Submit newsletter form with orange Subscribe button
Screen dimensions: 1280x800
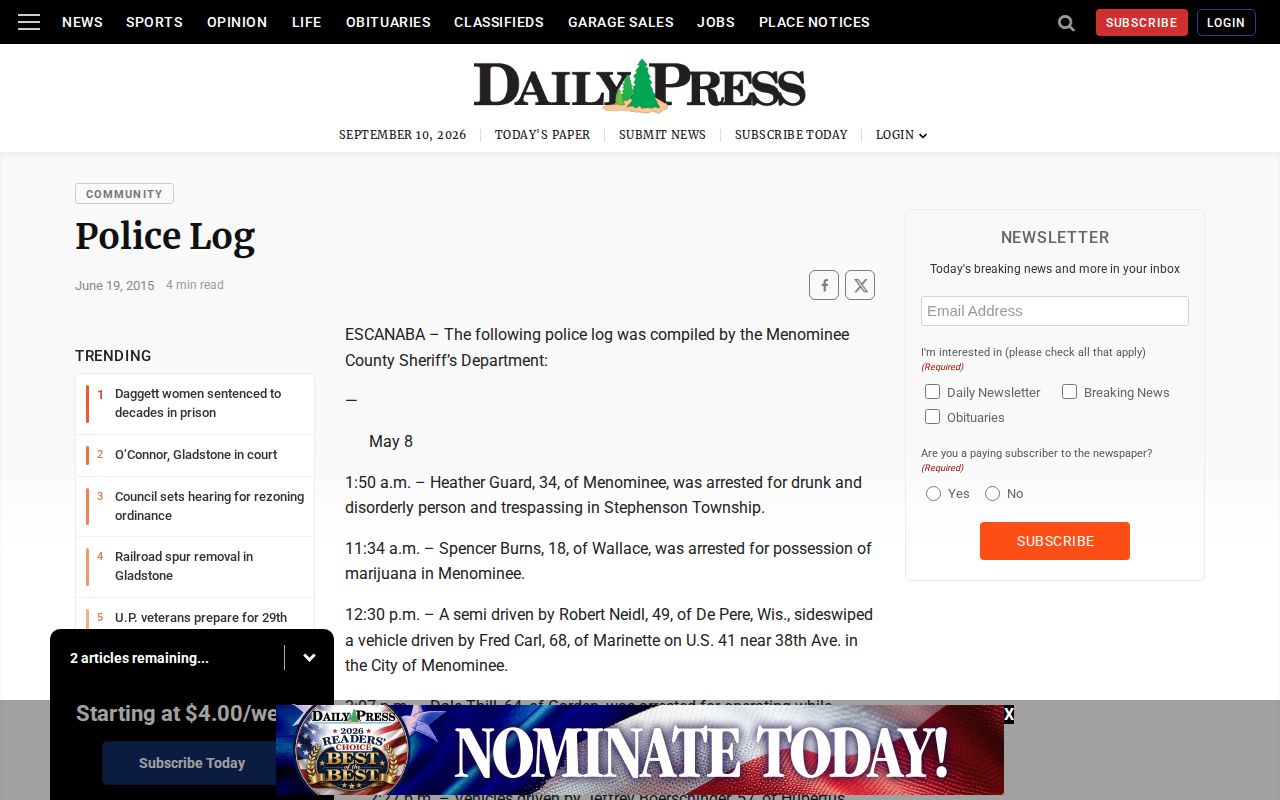1055,541
